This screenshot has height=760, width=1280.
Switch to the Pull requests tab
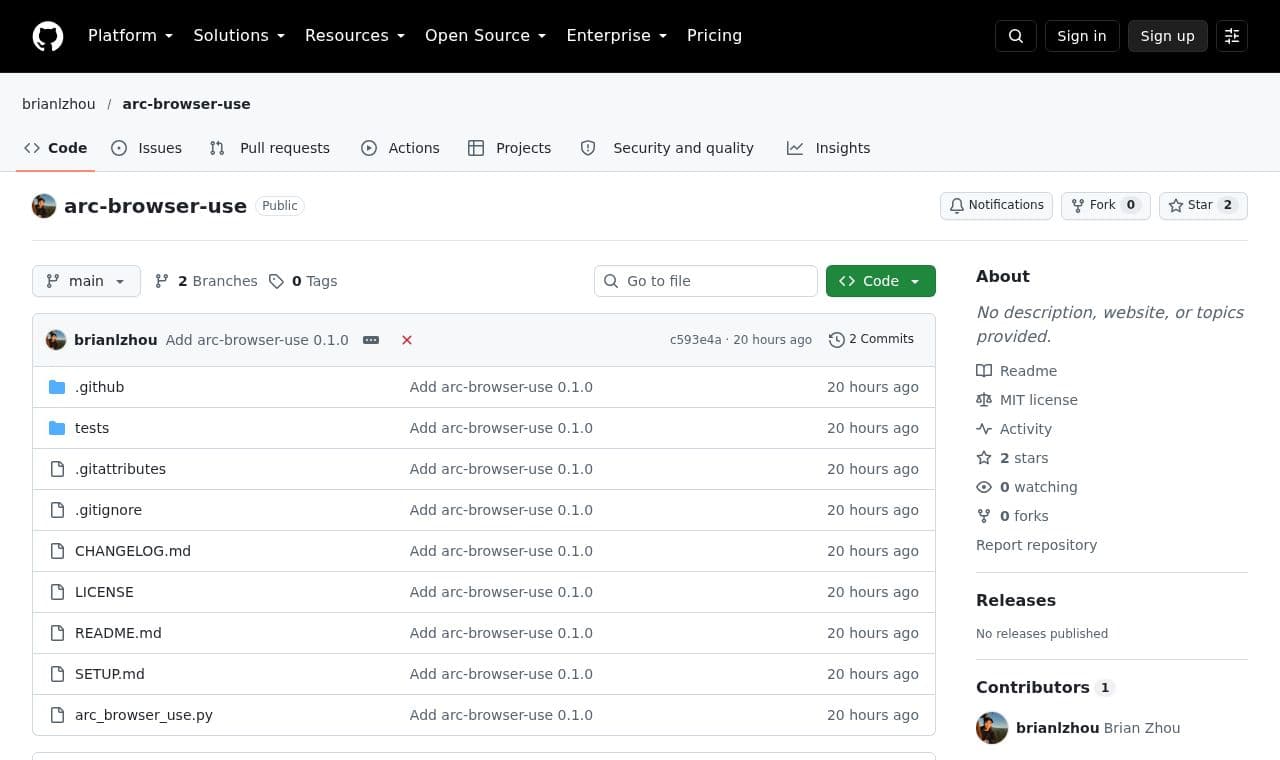click(x=270, y=148)
